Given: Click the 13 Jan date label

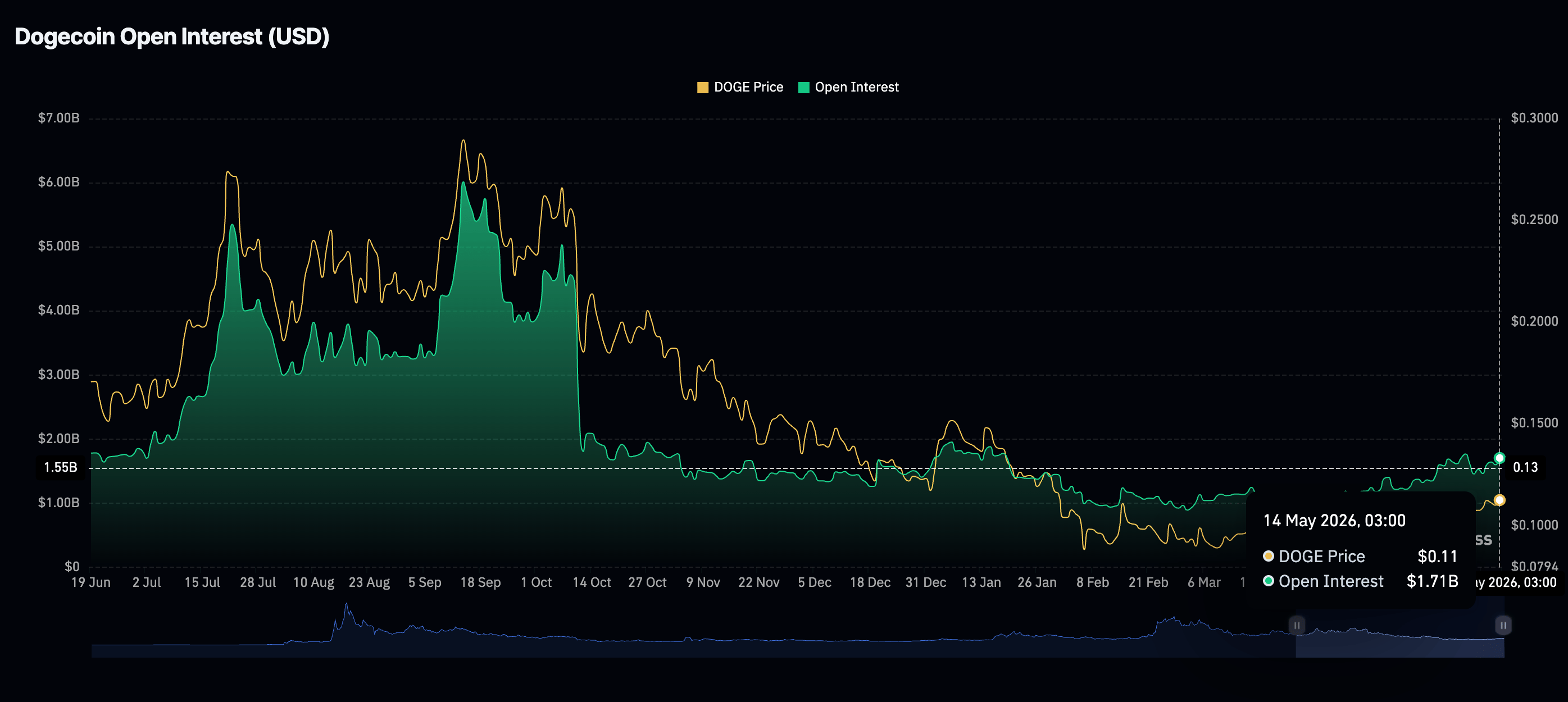Looking at the screenshot, I should click(x=981, y=582).
